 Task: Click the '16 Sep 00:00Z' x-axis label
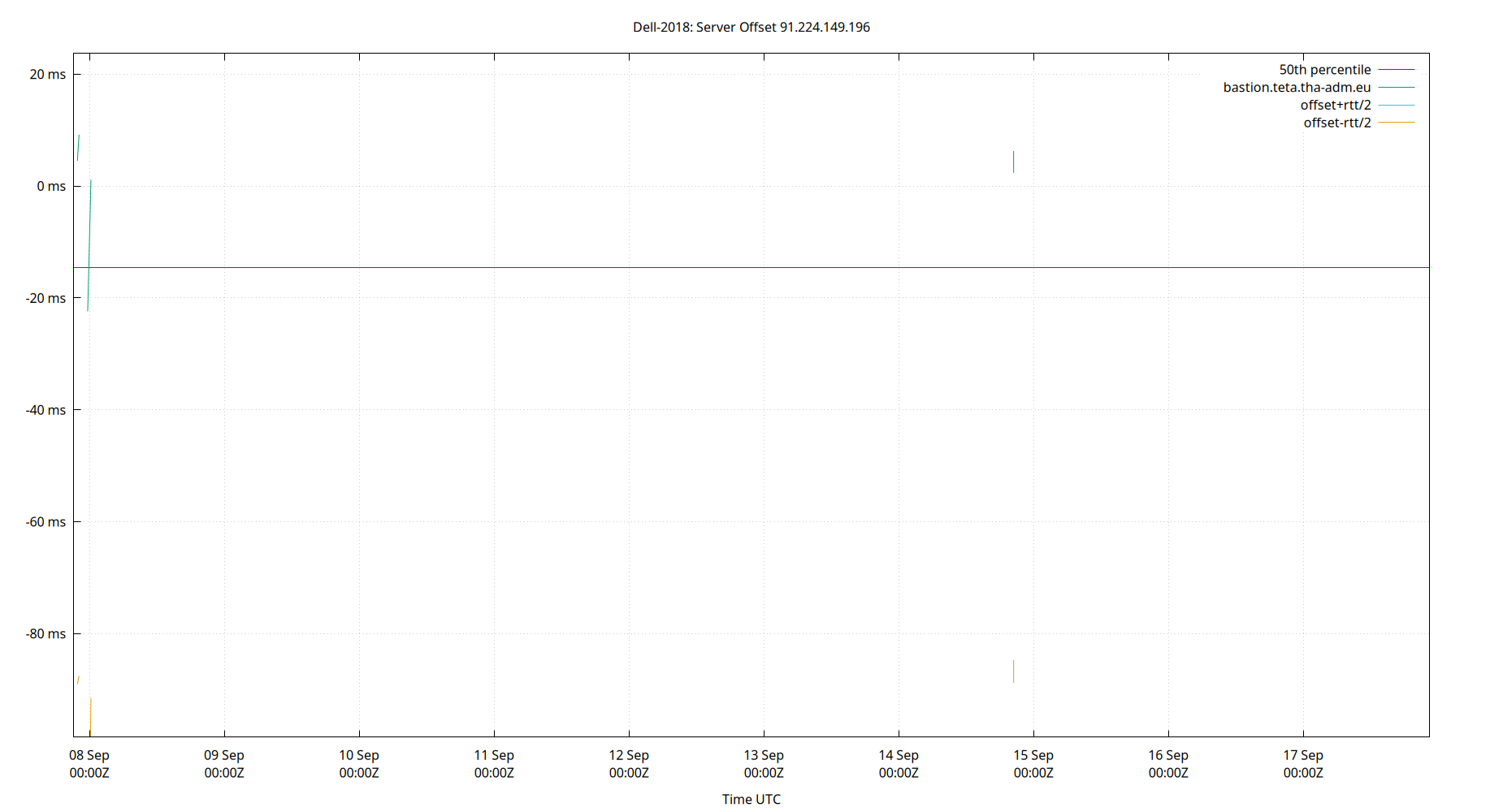click(x=1168, y=764)
